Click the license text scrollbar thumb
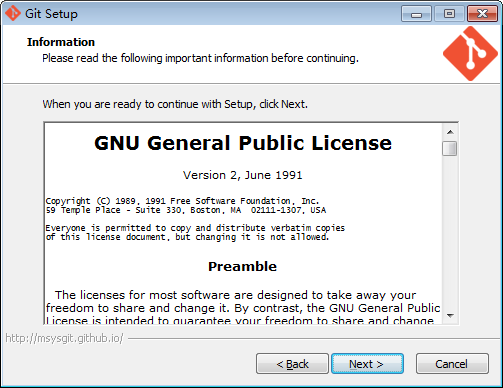Screen dimensions: 503x388 tap(450, 148)
